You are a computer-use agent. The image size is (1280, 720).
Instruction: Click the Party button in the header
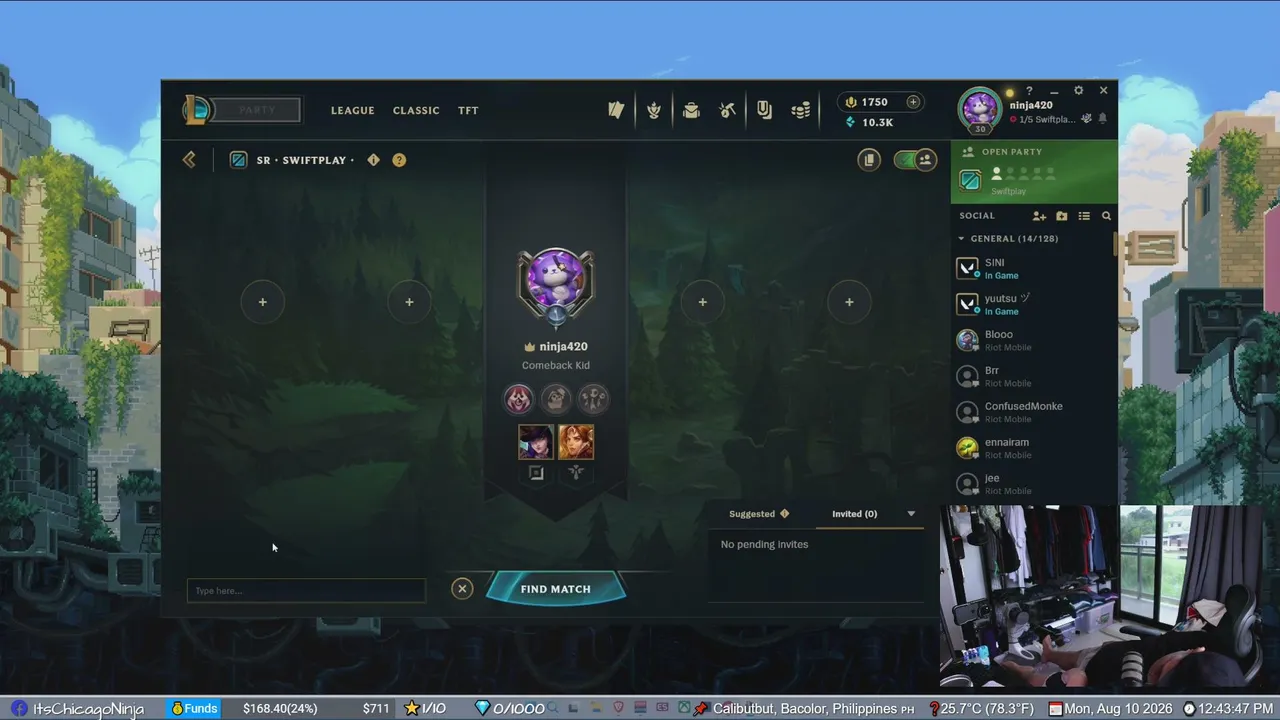point(257,110)
